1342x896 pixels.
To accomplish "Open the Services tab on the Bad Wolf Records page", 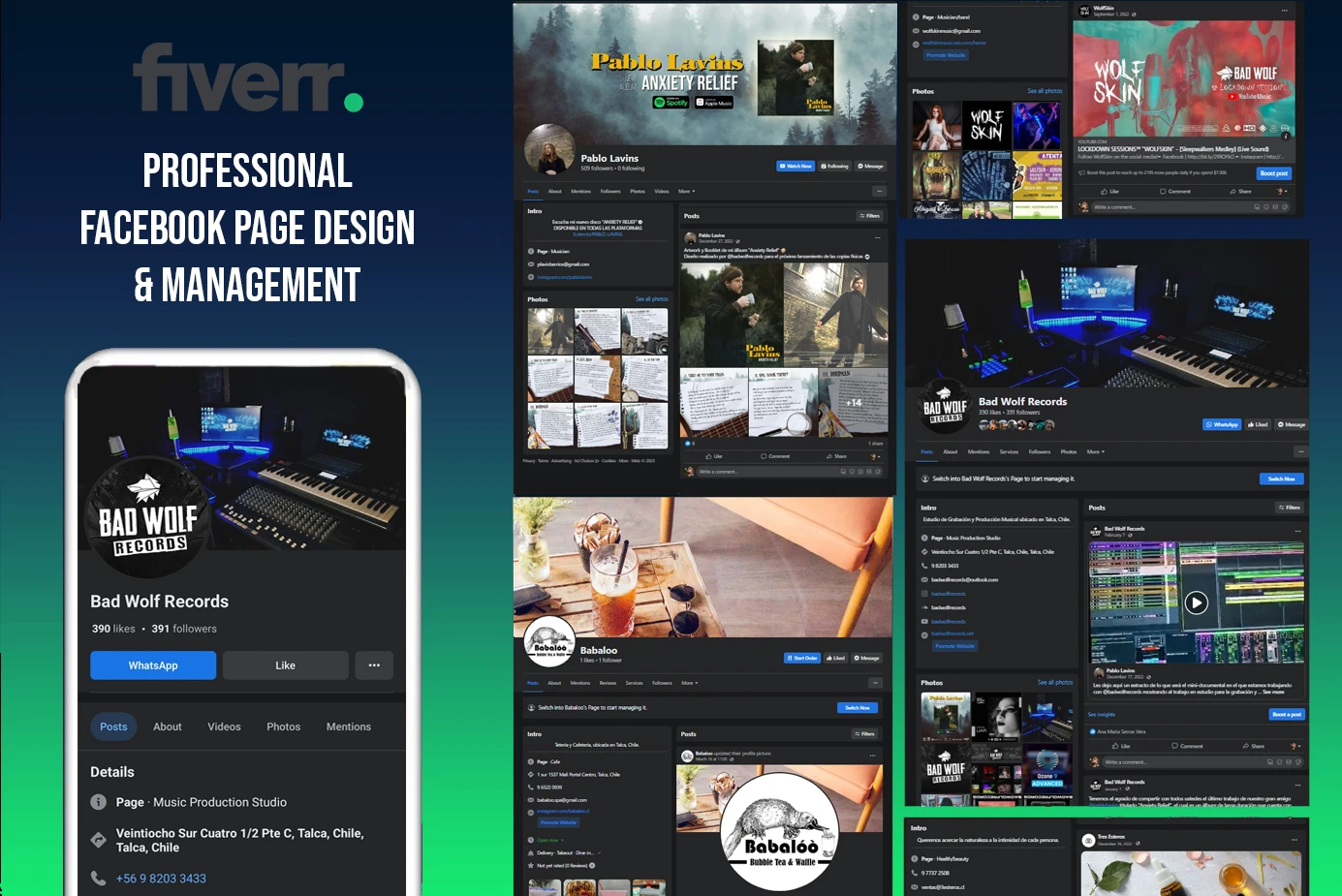I will pos(1009,451).
